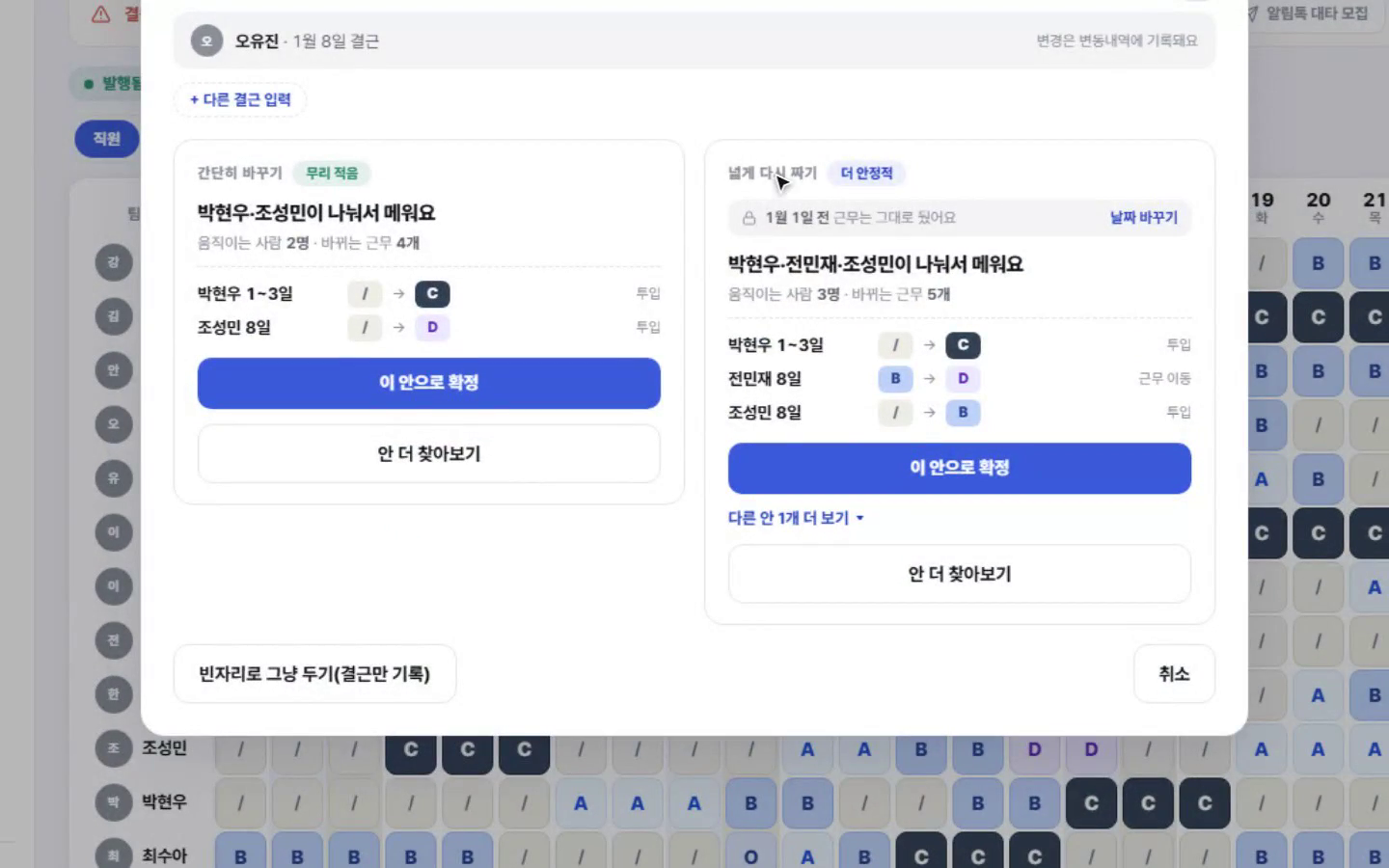Click 안 더 찾아보기 in the 간단히 바꾸기 card

429,453
